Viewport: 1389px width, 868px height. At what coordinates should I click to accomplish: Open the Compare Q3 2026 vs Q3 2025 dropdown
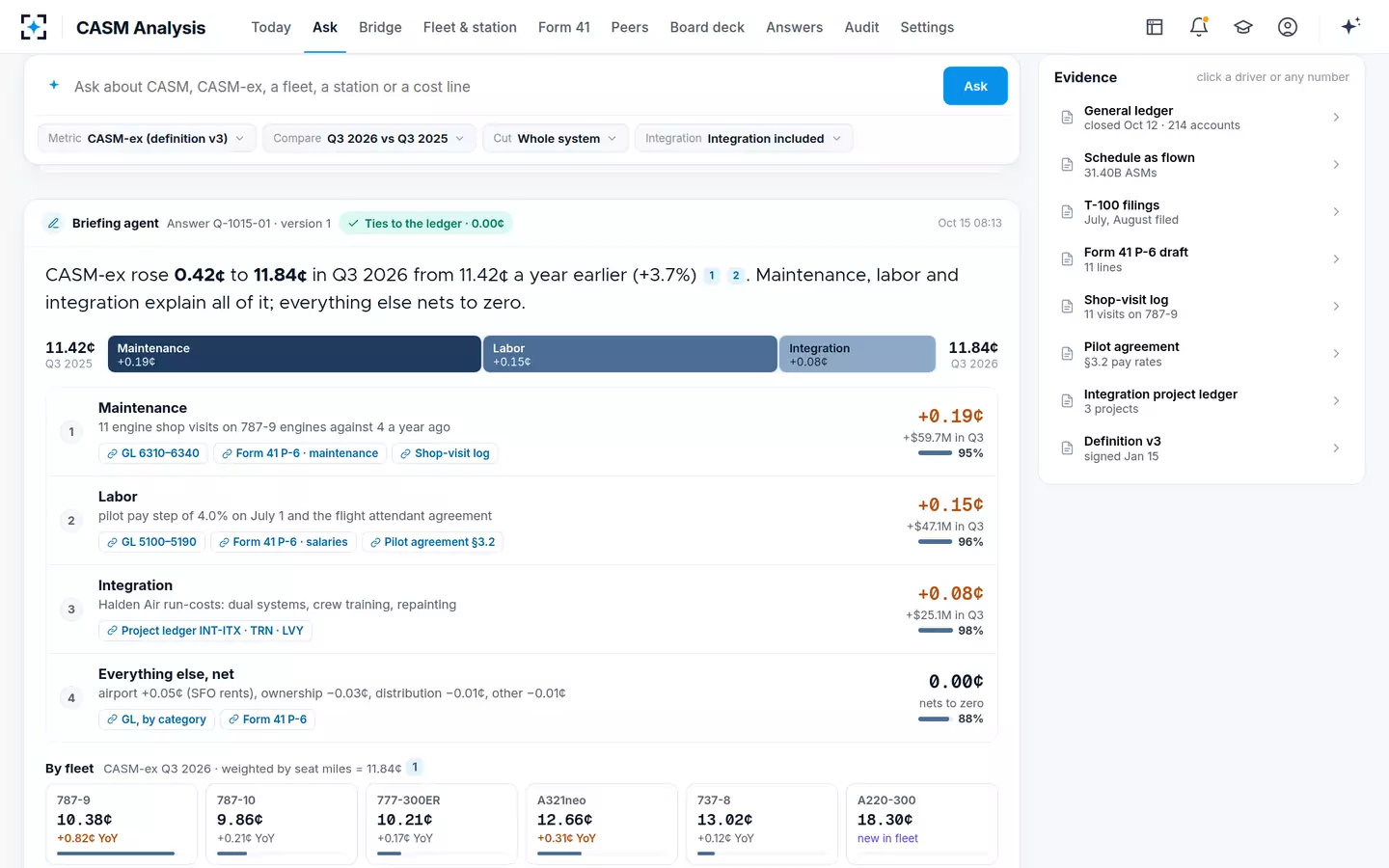point(369,138)
